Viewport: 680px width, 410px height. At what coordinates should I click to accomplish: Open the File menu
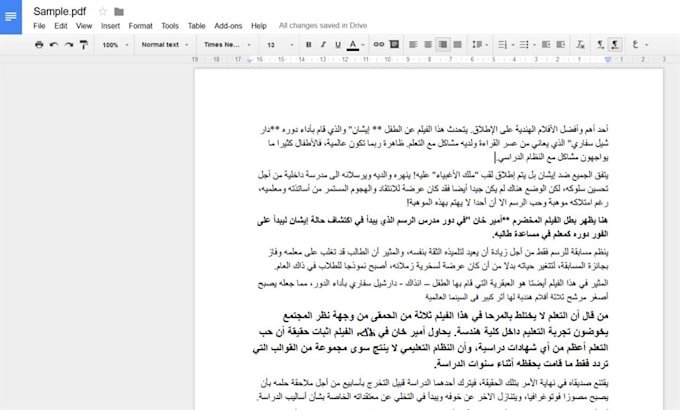(39, 26)
